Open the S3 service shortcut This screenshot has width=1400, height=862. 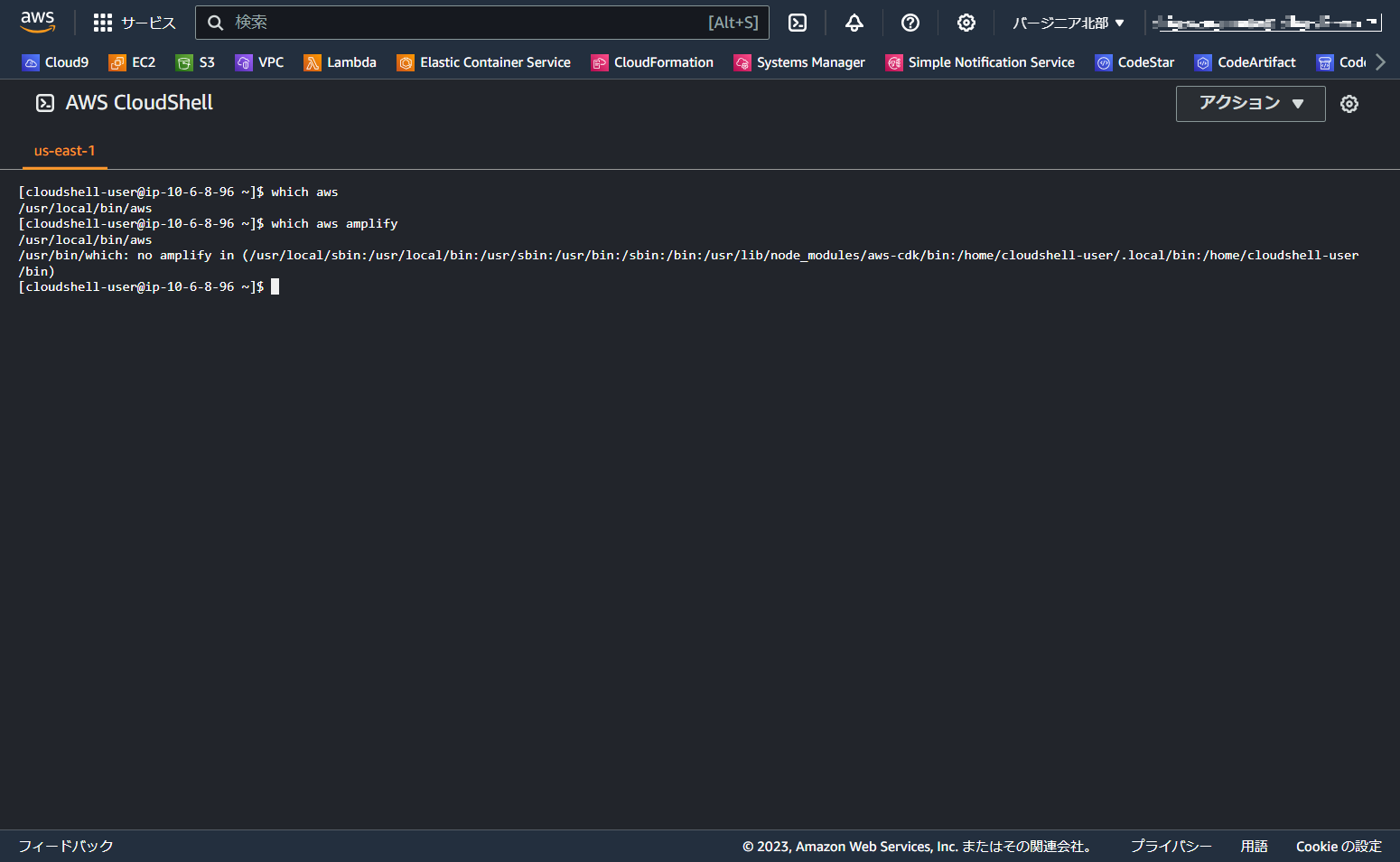(195, 62)
